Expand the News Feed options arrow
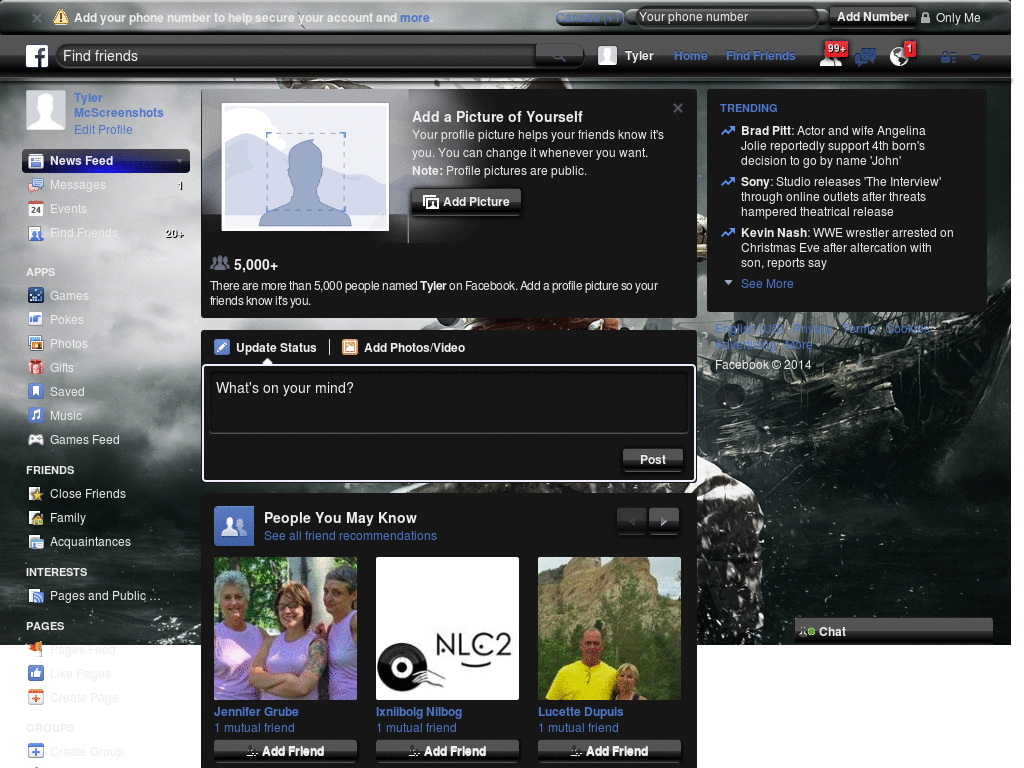1024x768 pixels. point(179,161)
